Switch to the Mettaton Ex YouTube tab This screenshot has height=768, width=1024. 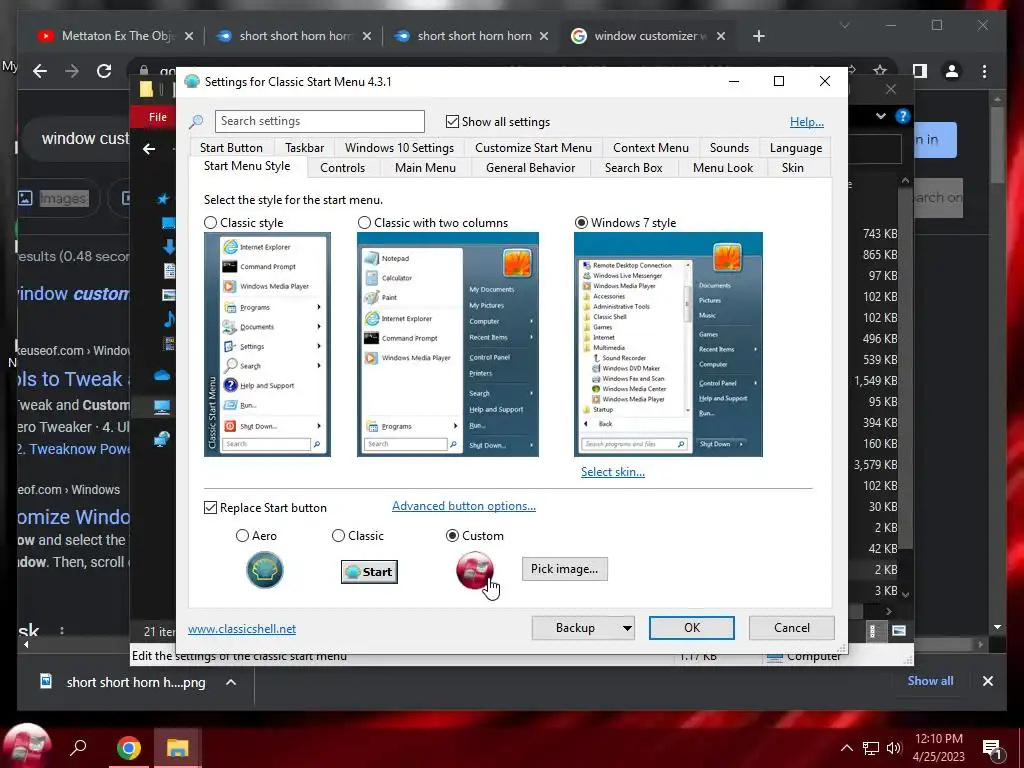pyautogui.click(x=116, y=36)
